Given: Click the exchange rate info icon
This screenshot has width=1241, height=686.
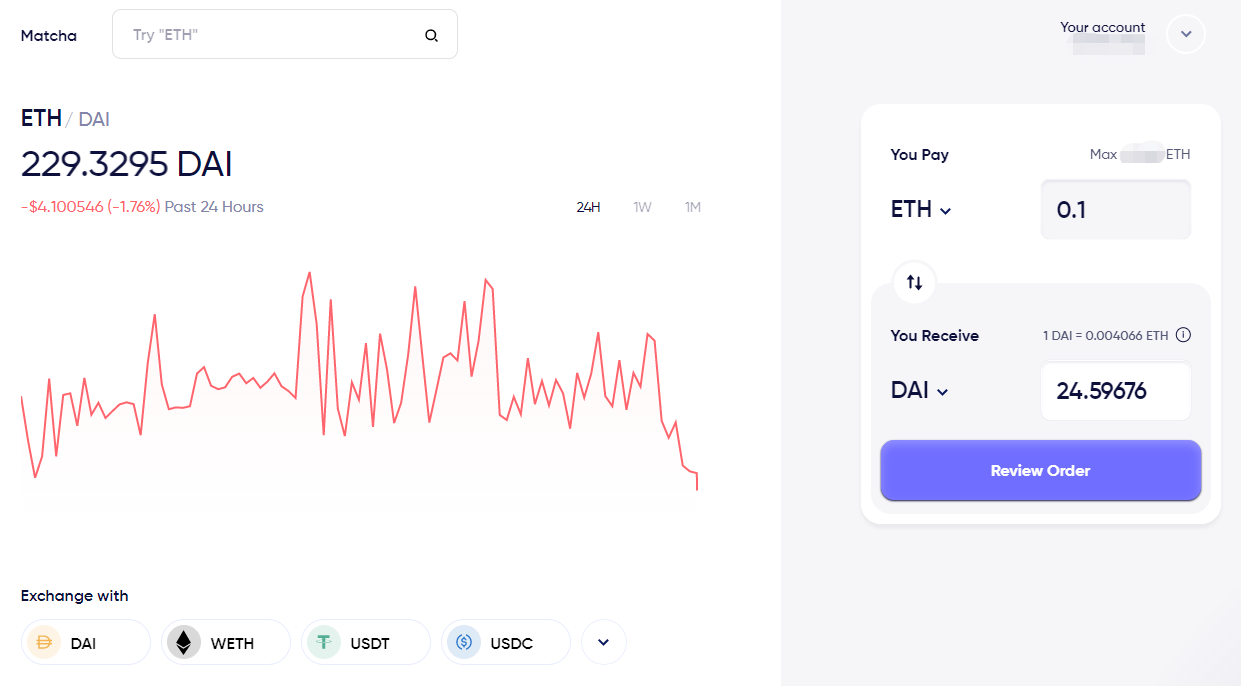Looking at the screenshot, I should click(x=1183, y=335).
